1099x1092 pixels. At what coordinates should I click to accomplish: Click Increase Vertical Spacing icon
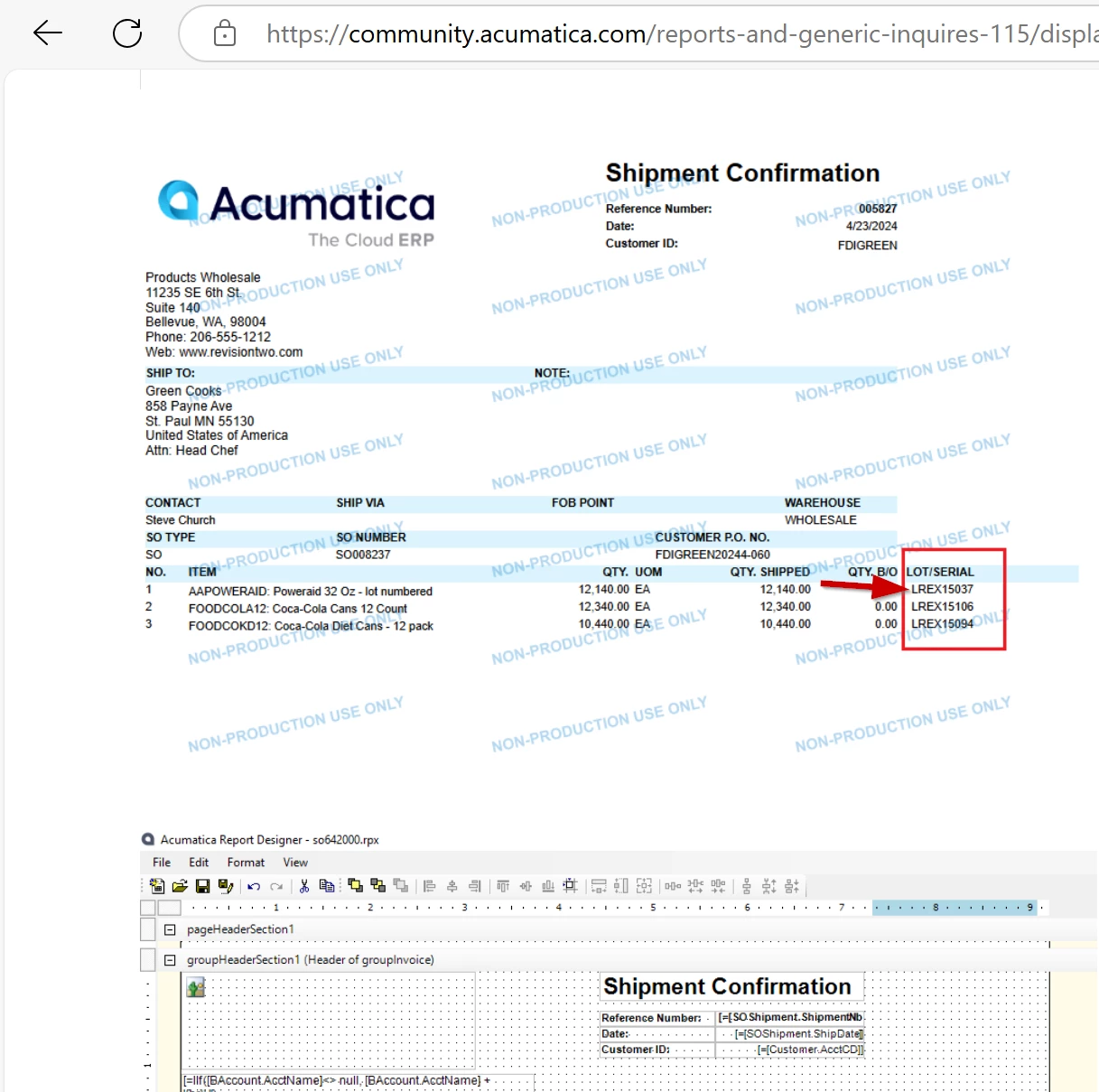(x=768, y=886)
